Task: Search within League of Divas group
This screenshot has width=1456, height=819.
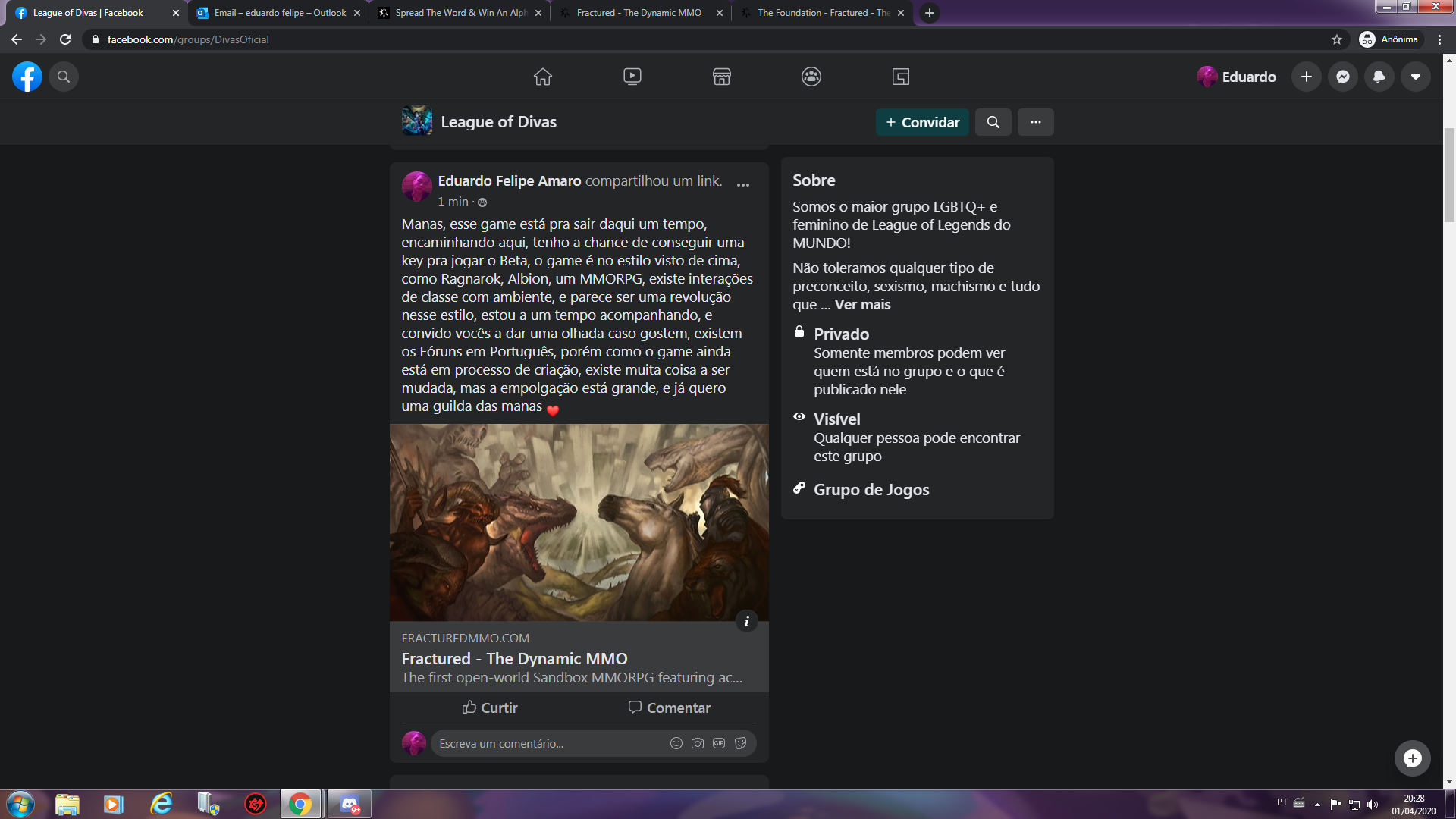Action: (993, 122)
